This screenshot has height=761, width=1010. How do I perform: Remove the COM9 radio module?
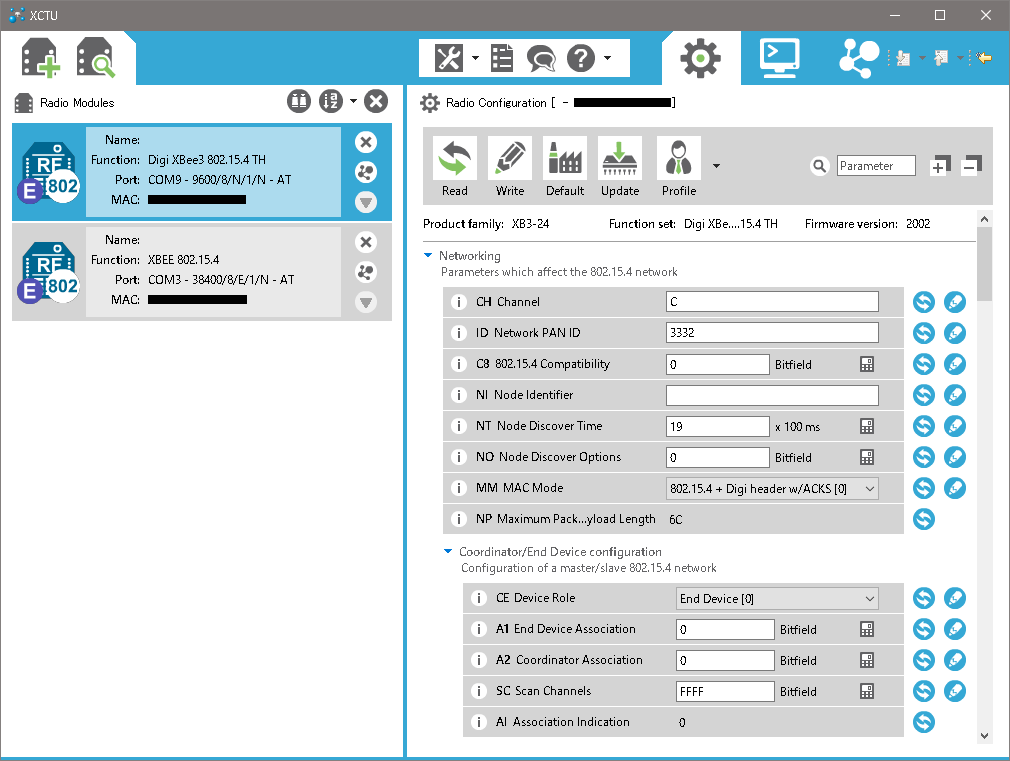click(x=366, y=142)
